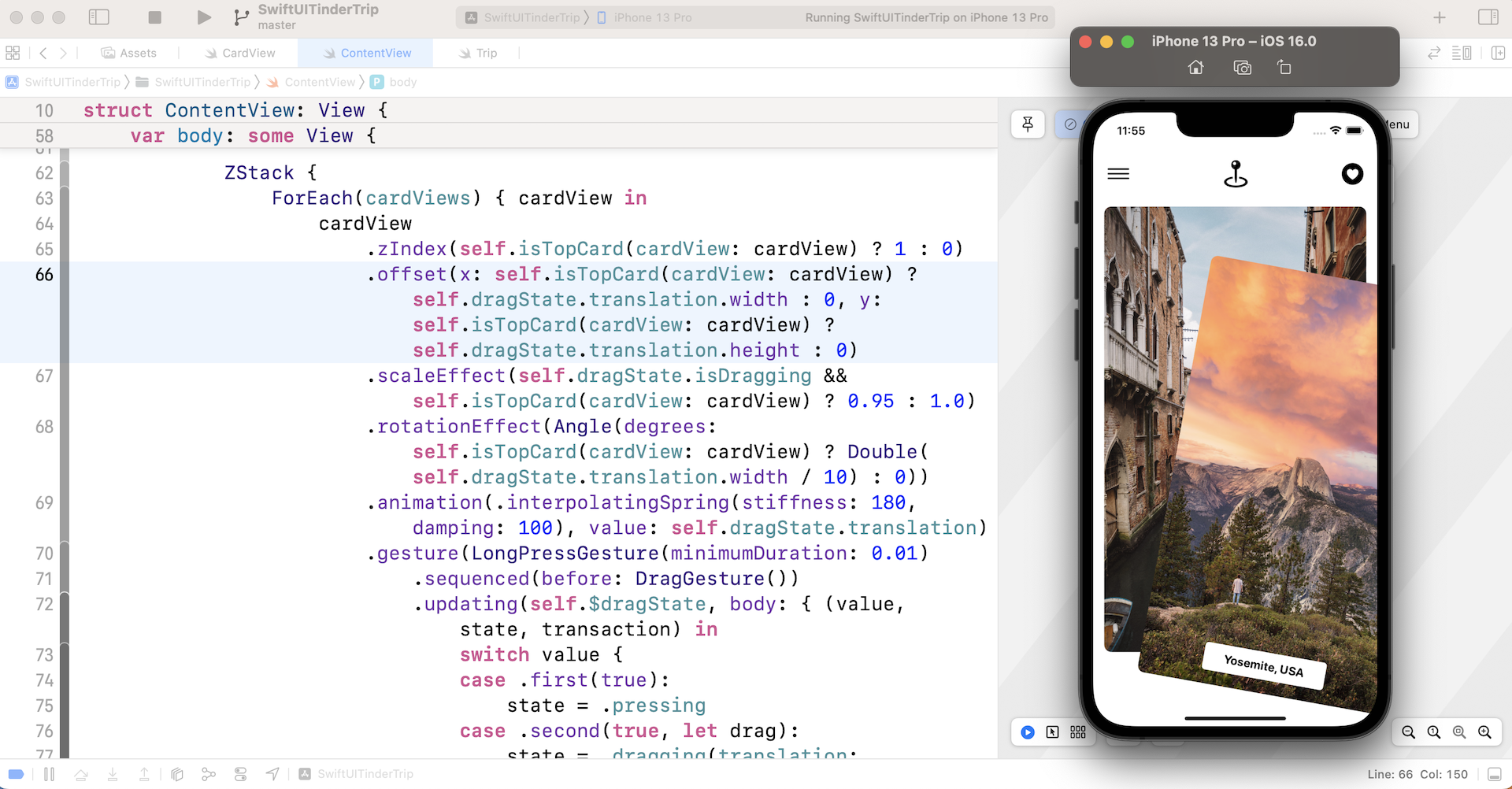Tap the hamburger menu in the app
Image resolution: width=1512 pixels, height=789 pixels.
coord(1118,174)
